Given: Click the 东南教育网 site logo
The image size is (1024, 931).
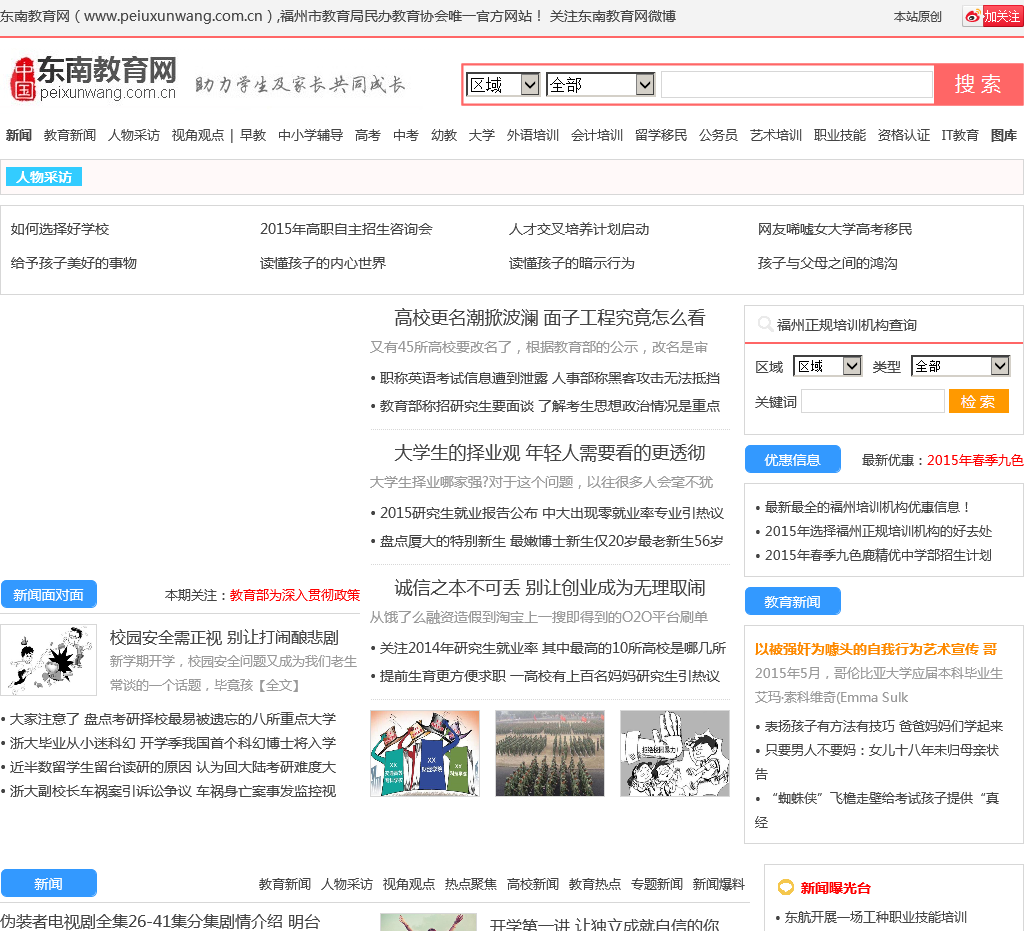Looking at the screenshot, I should (x=94, y=78).
